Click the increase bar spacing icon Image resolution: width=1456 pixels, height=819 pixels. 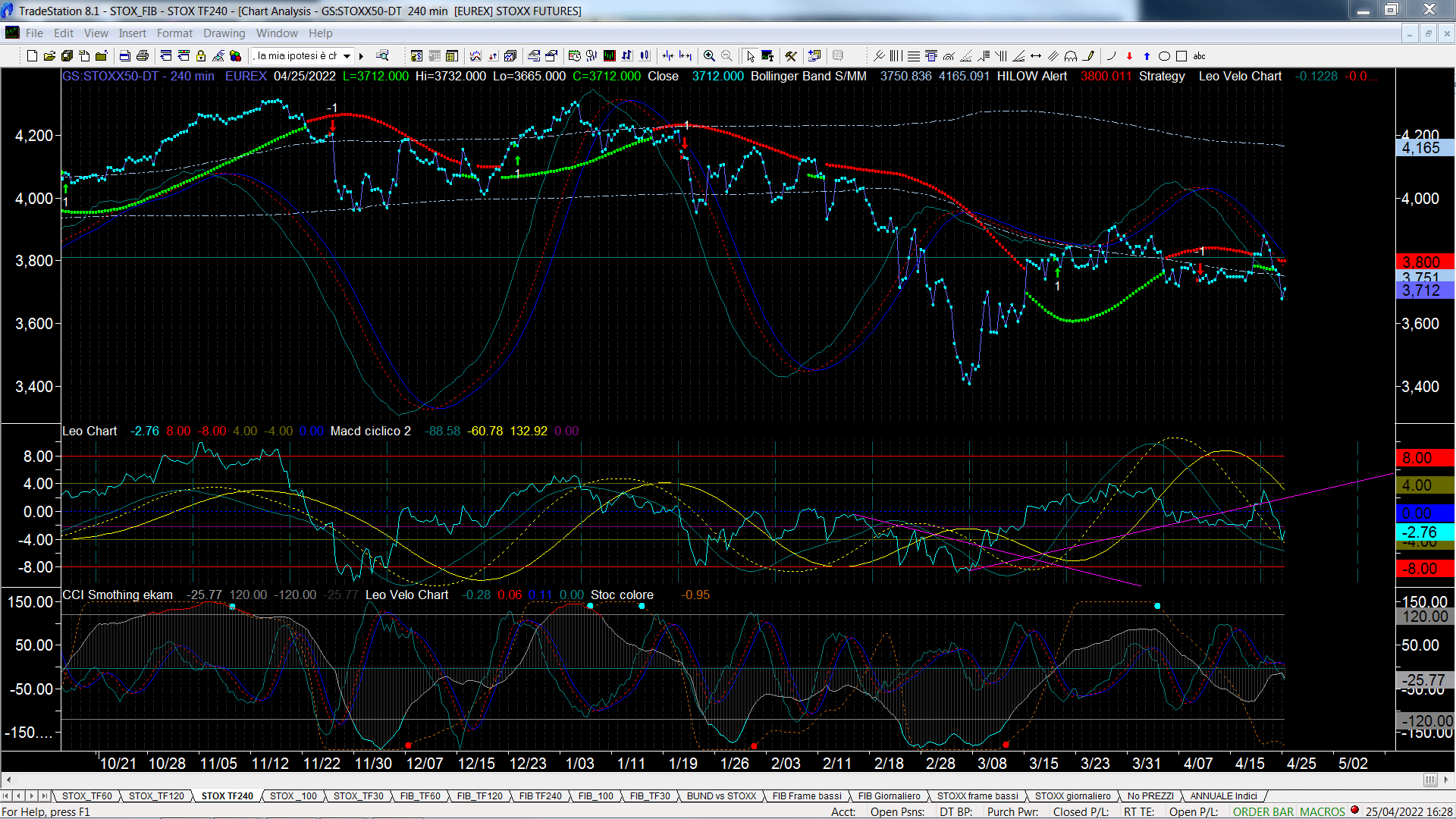[686, 56]
